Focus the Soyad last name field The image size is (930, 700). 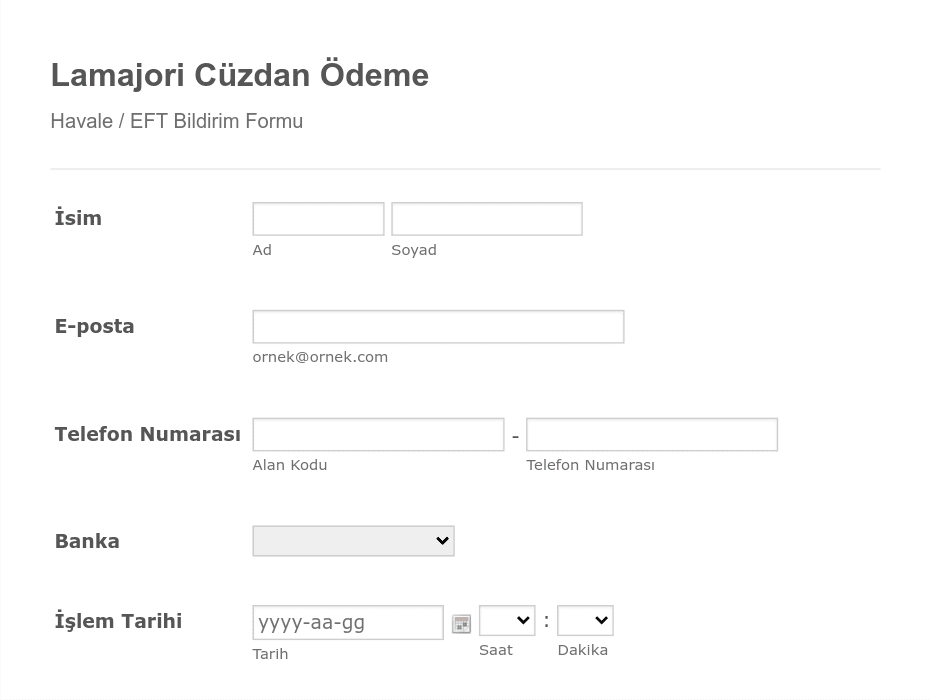pyautogui.click(x=487, y=219)
